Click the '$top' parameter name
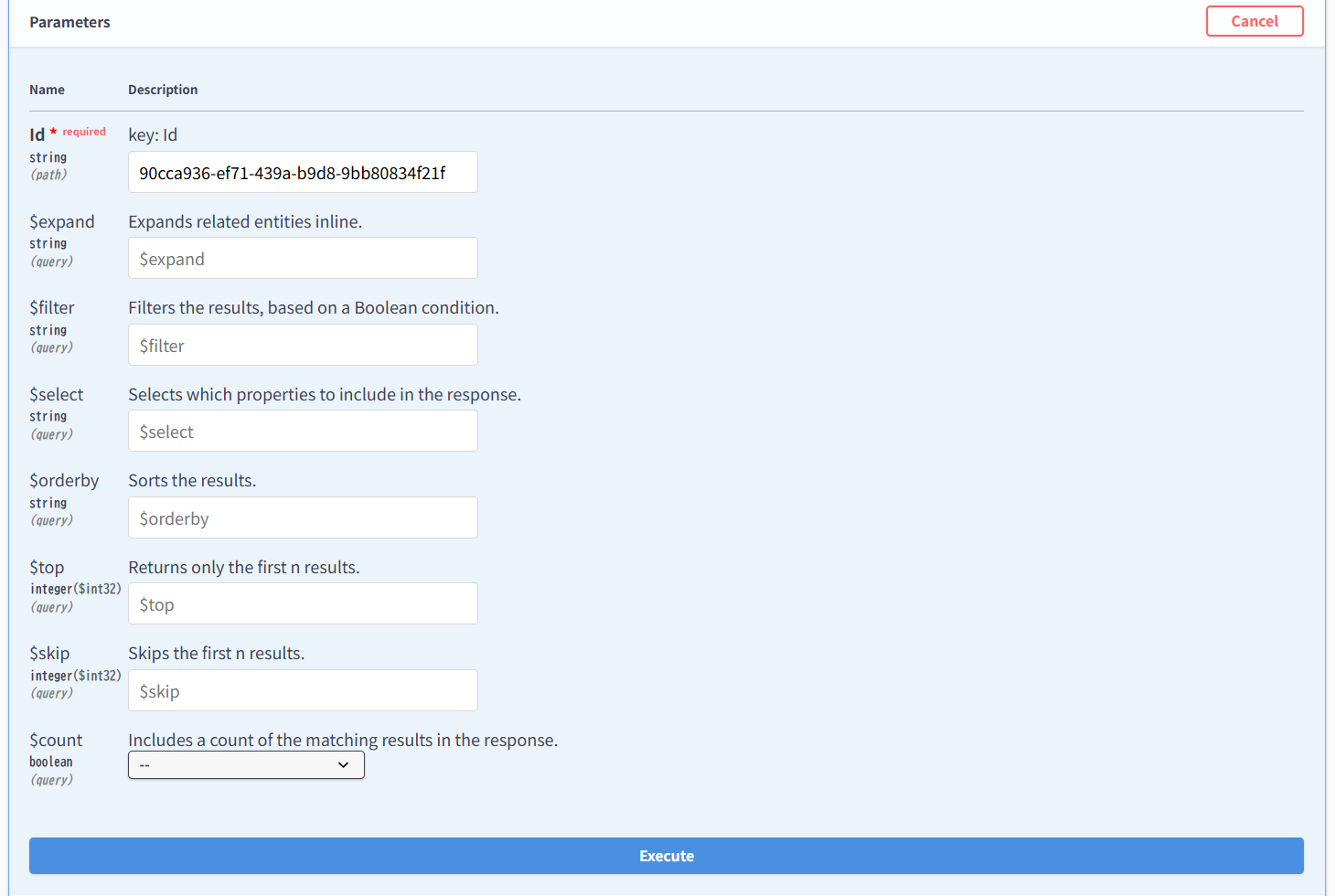The height and width of the screenshot is (896, 1335). pyautogui.click(x=47, y=567)
